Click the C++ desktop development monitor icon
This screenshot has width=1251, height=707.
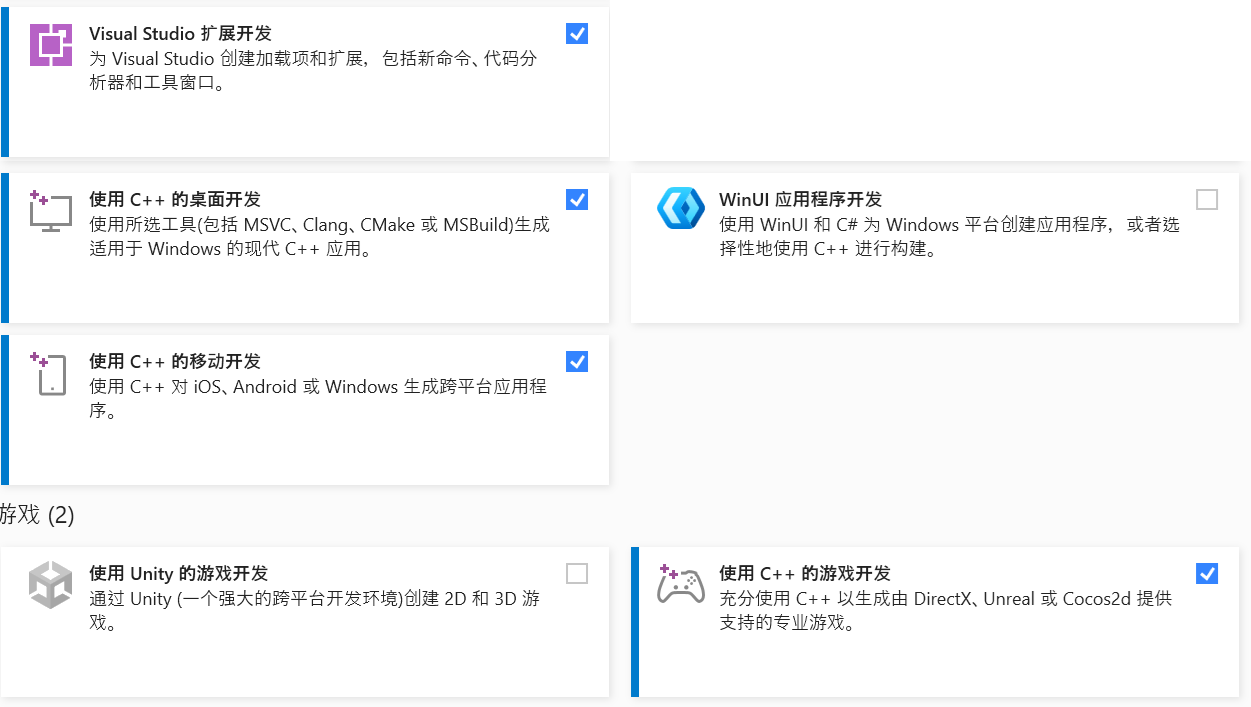click(x=51, y=210)
